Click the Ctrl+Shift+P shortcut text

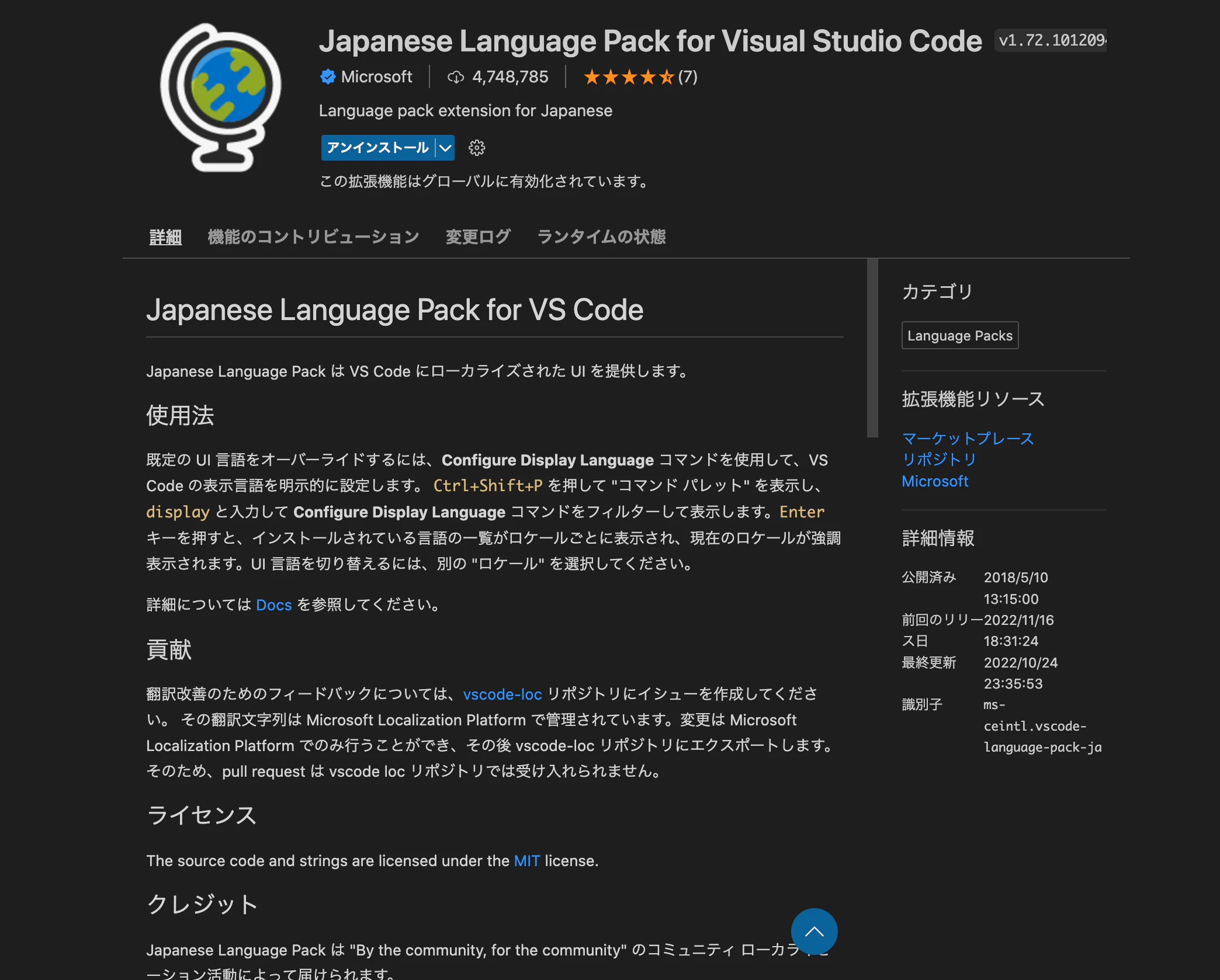[x=488, y=486]
